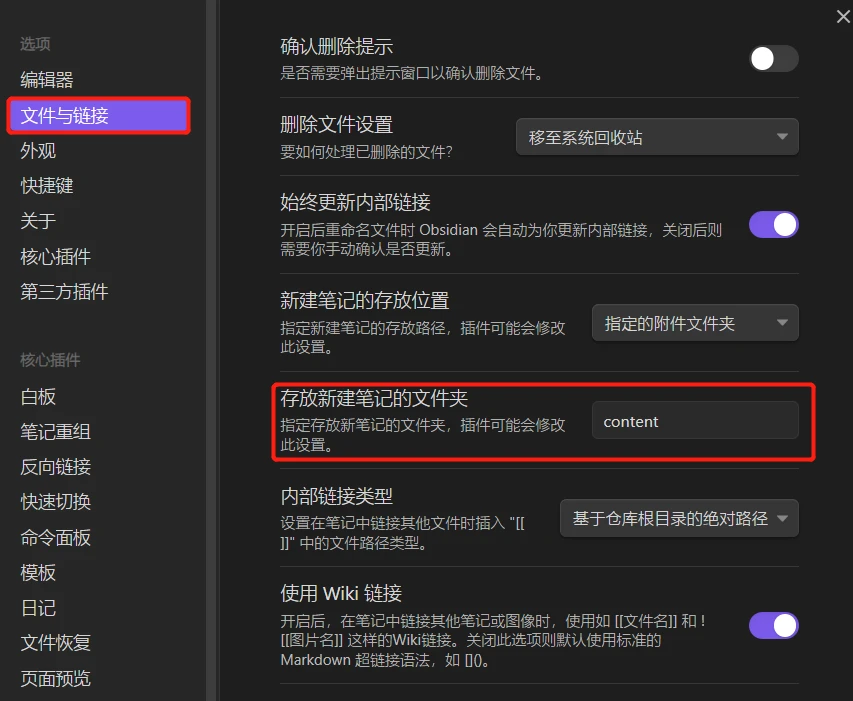Screen dimensions: 853x701
Task: Turn off the 使用 Wiki 链接 toggle
Action: point(773,624)
